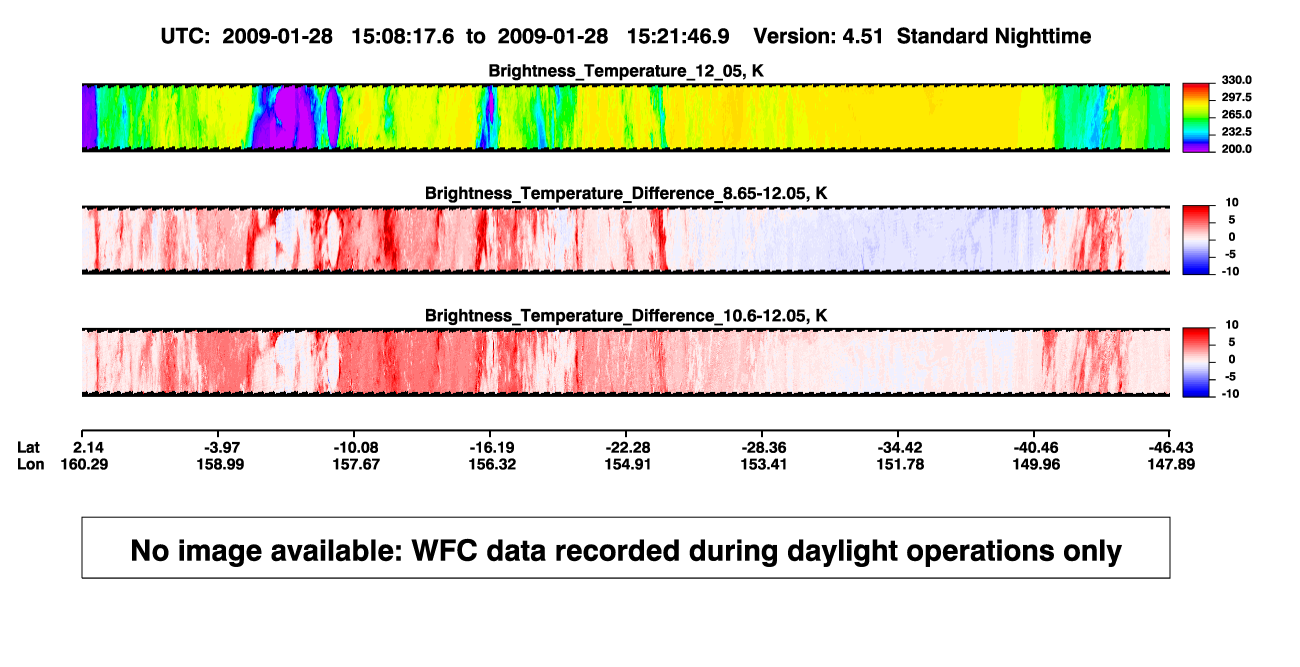The image size is (1300, 667).
Task: Click the red-blue colorbar of the 8.65-12.05 plot
Action: pyautogui.click(x=1196, y=240)
